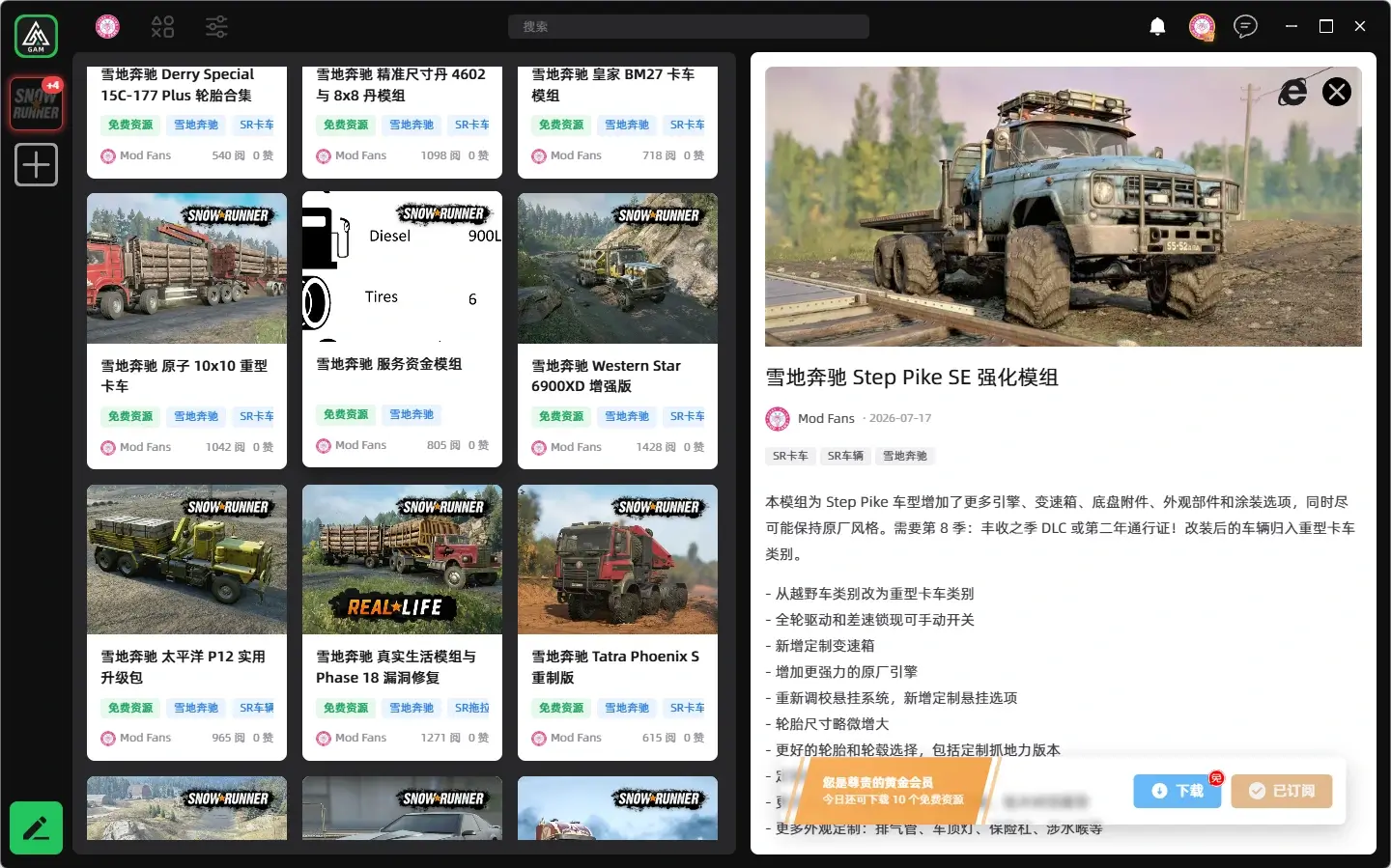Open the Real Life mod thumbnail
1391x868 pixels.
tap(402, 560)
